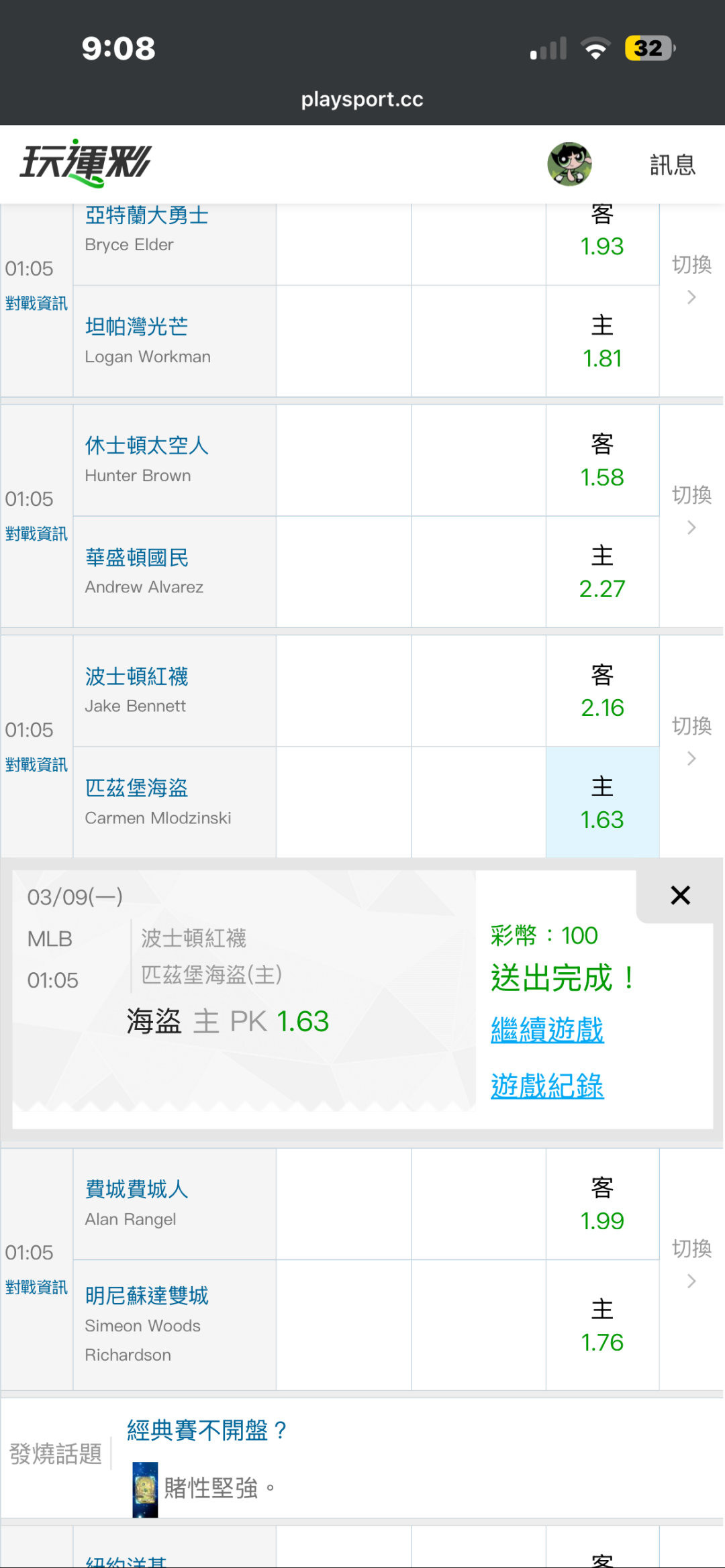Viewport: 725px width, 1568px height.
Task: Expand 切換 for Astros vs Nationals game
Action: [691, 509]
